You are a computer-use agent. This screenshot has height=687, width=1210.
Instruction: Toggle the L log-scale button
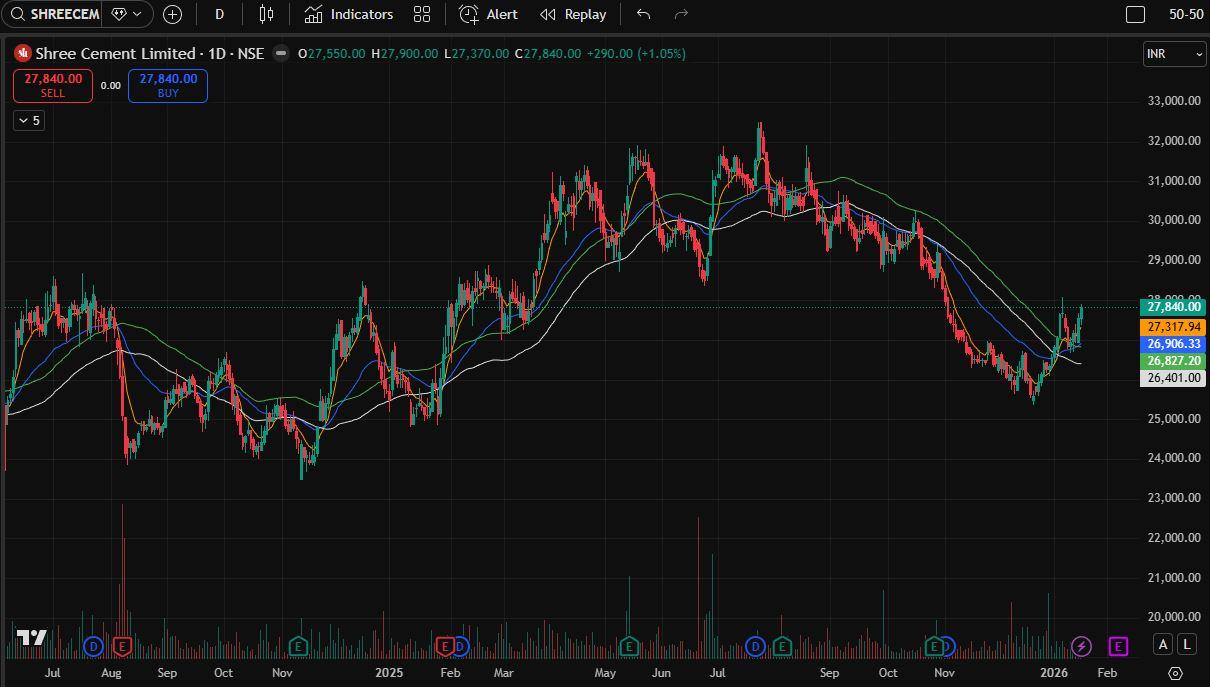[1187, 645]
